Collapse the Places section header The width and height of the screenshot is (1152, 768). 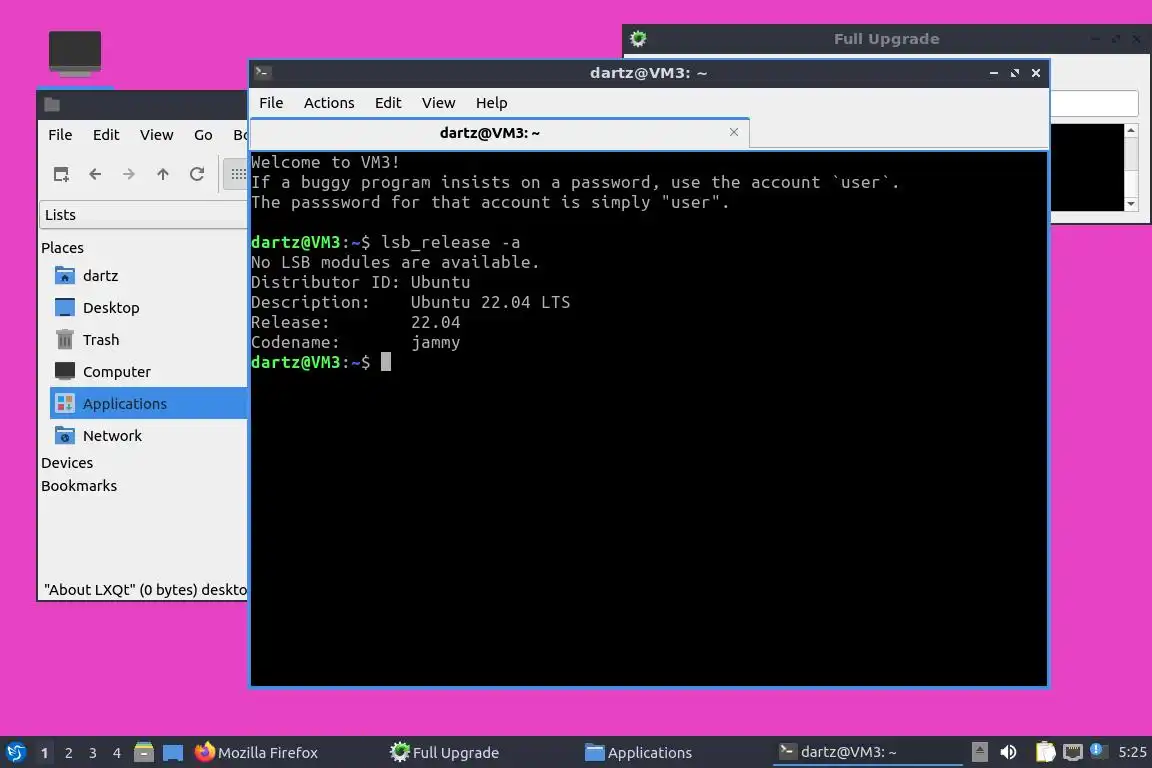click(x=62, y=248)
